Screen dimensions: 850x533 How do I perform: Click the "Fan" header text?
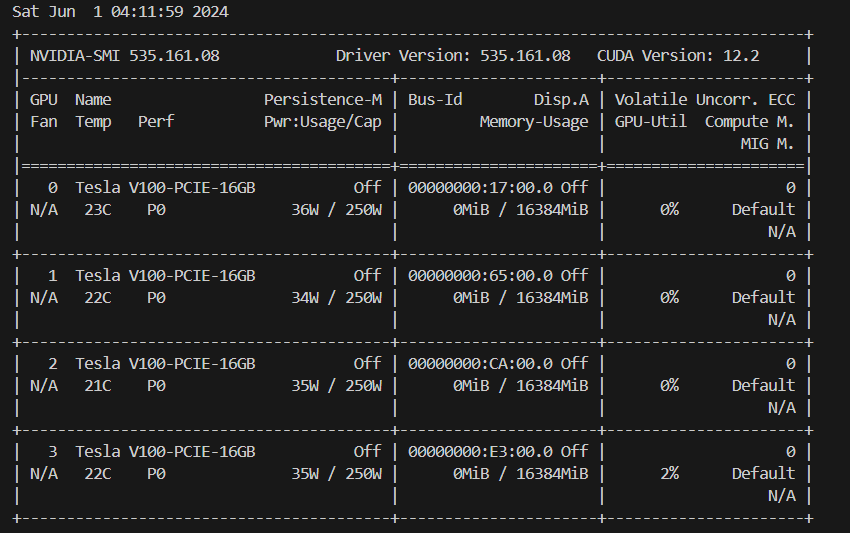click(44, 121)
